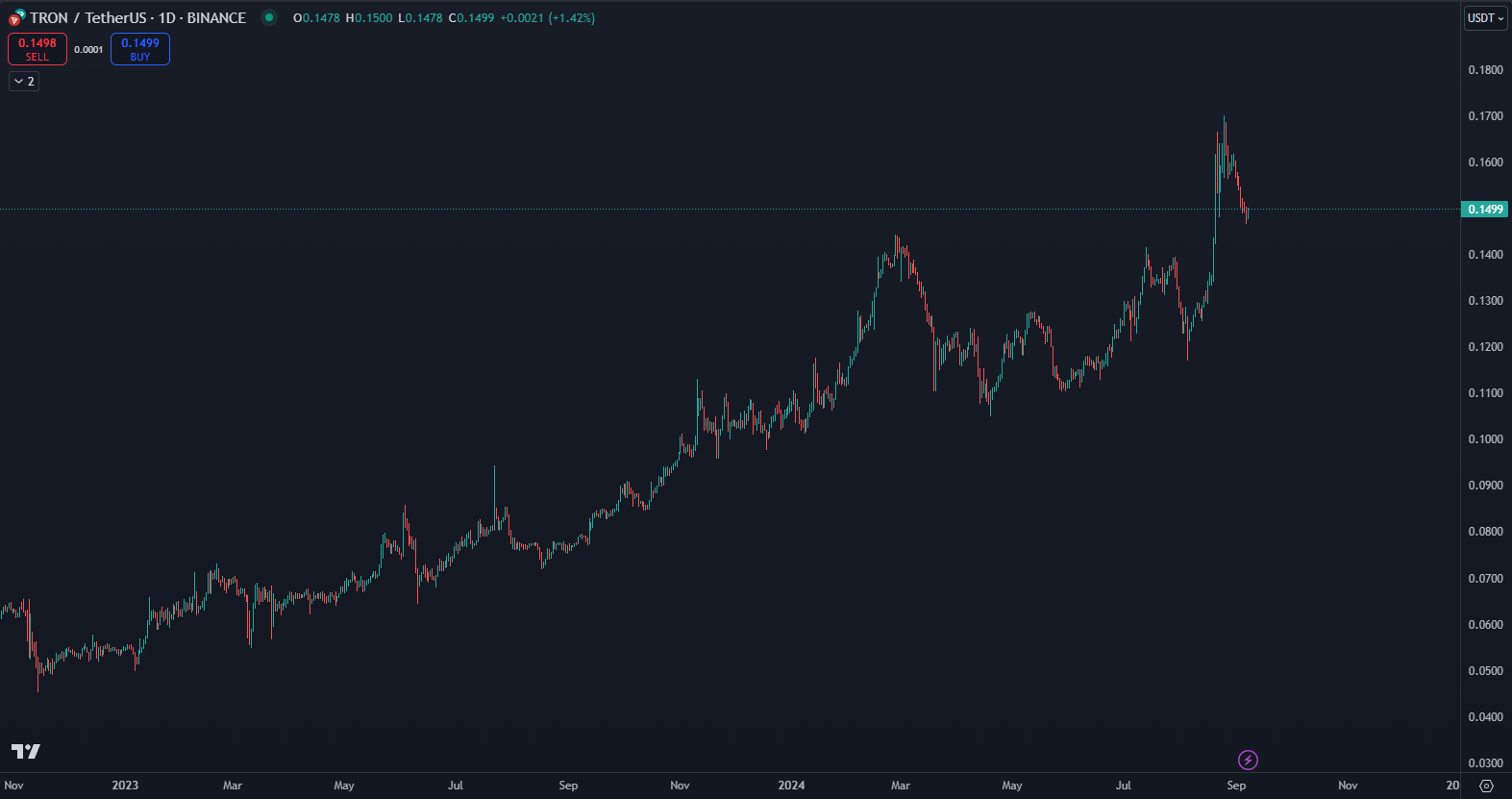Click the 2024 label on time axis

tap(791, 786)
